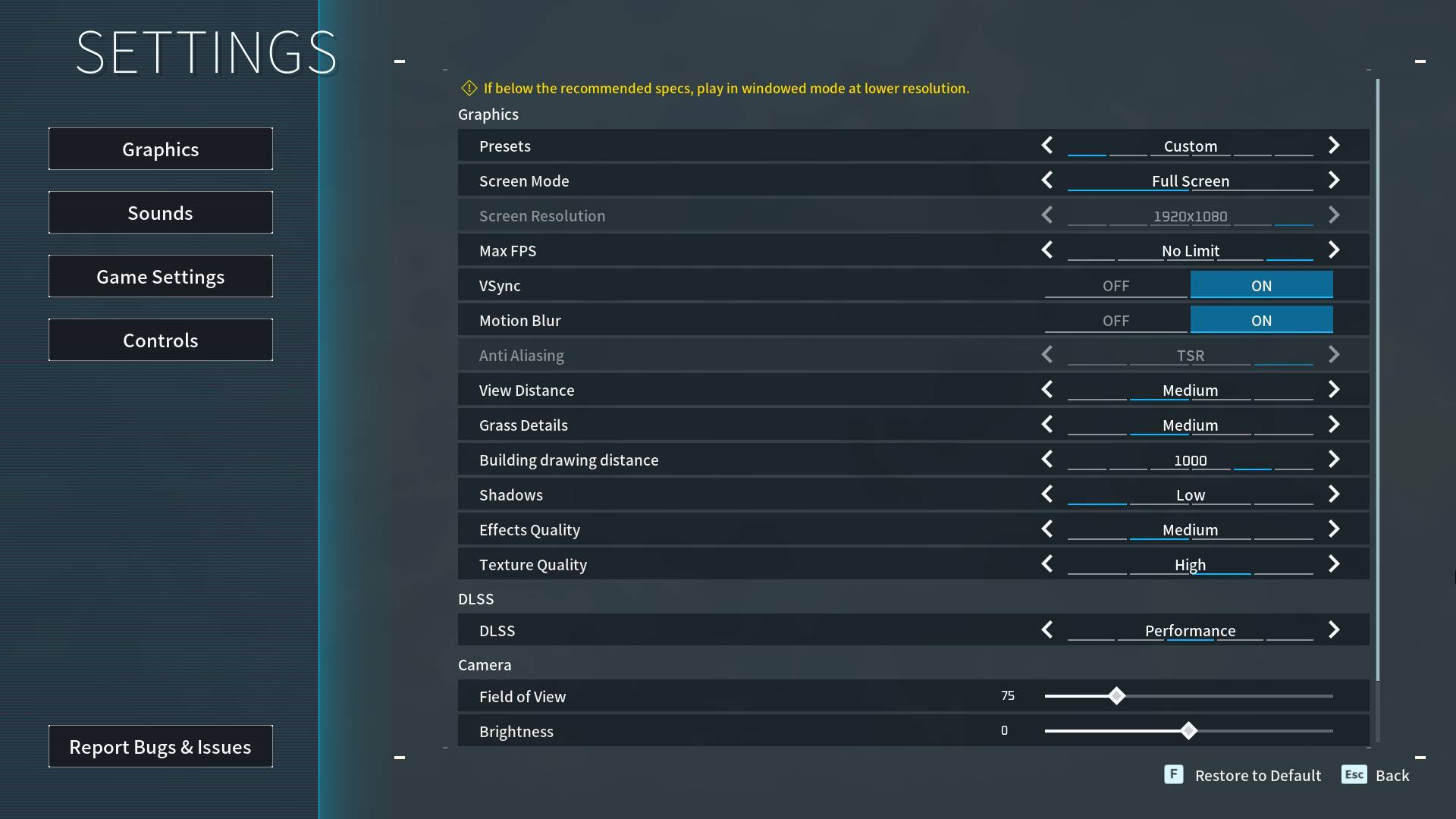Screen dimensions: 1456x819
Task: Click the Max FPS value No Limit
Action: (x=1191, y=250)
